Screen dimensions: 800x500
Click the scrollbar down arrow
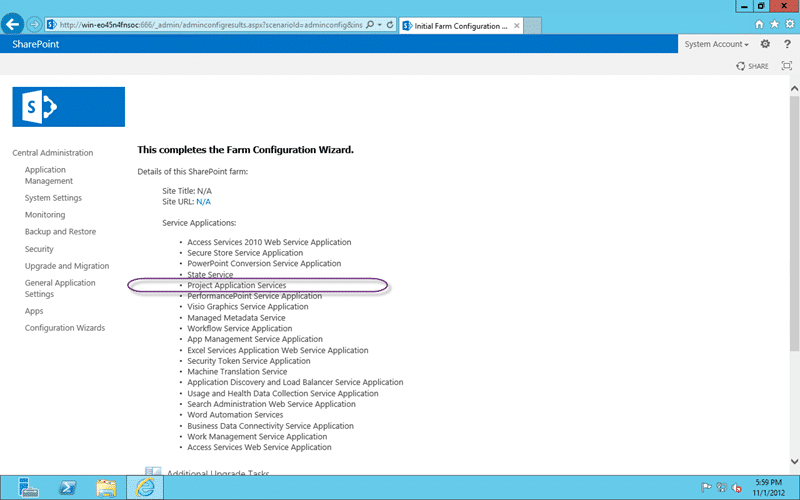(x=794, y=462)
